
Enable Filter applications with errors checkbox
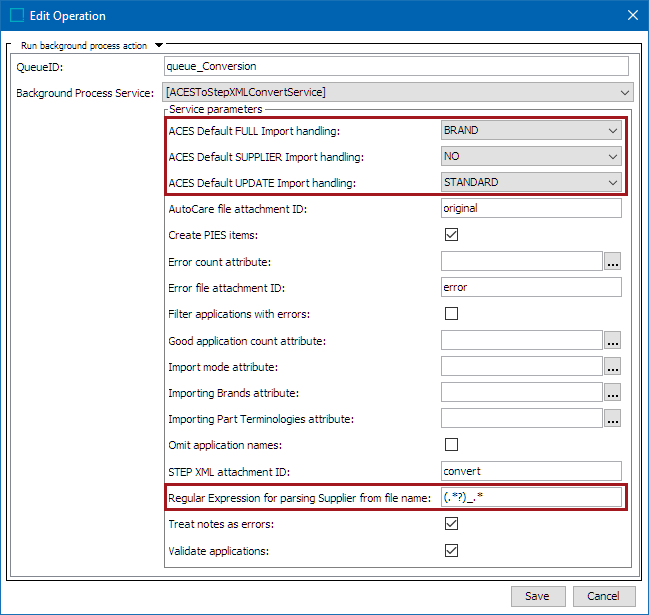(451, 313)
